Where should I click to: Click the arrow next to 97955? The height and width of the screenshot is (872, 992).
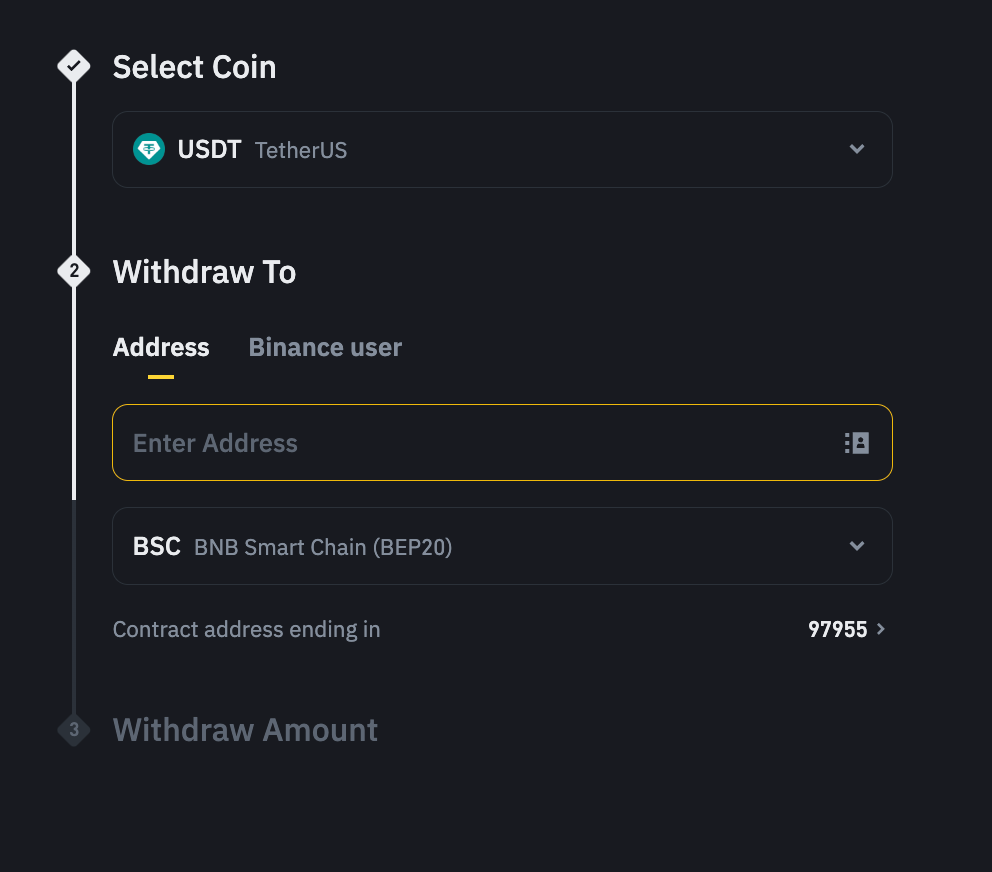tap(881, 629)
